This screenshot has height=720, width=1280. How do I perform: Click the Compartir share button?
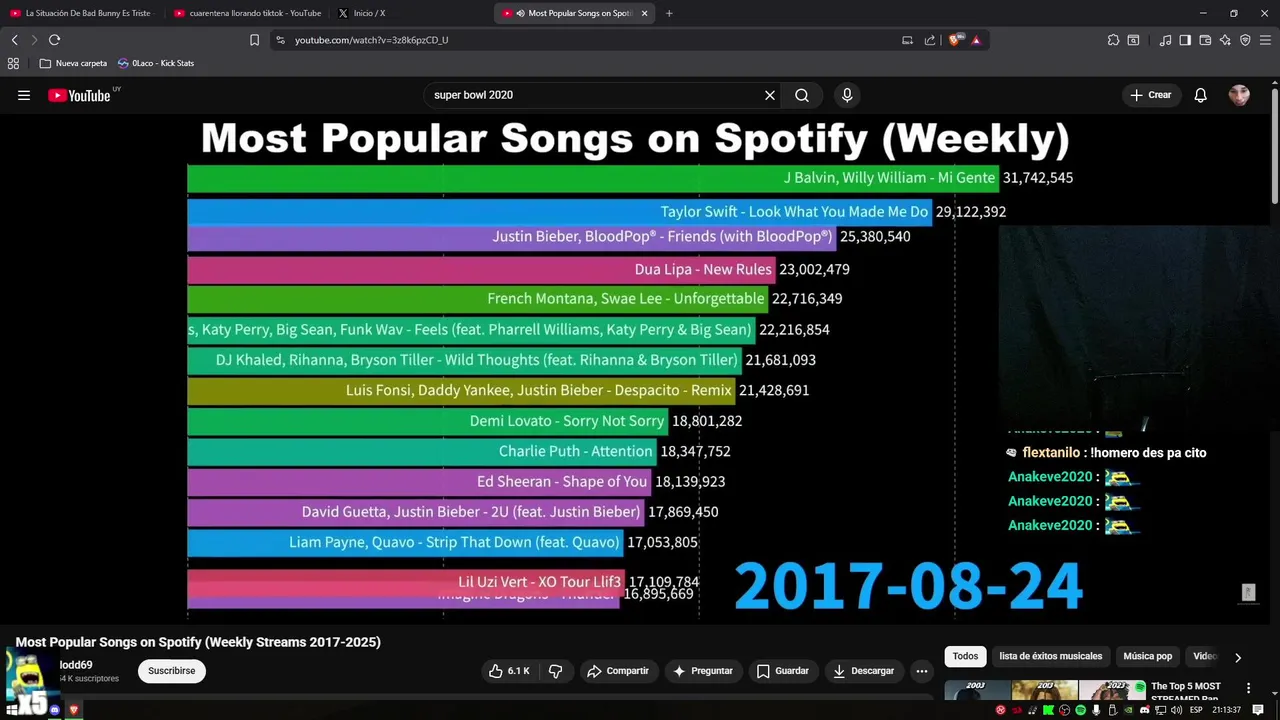tap(618, 671)
